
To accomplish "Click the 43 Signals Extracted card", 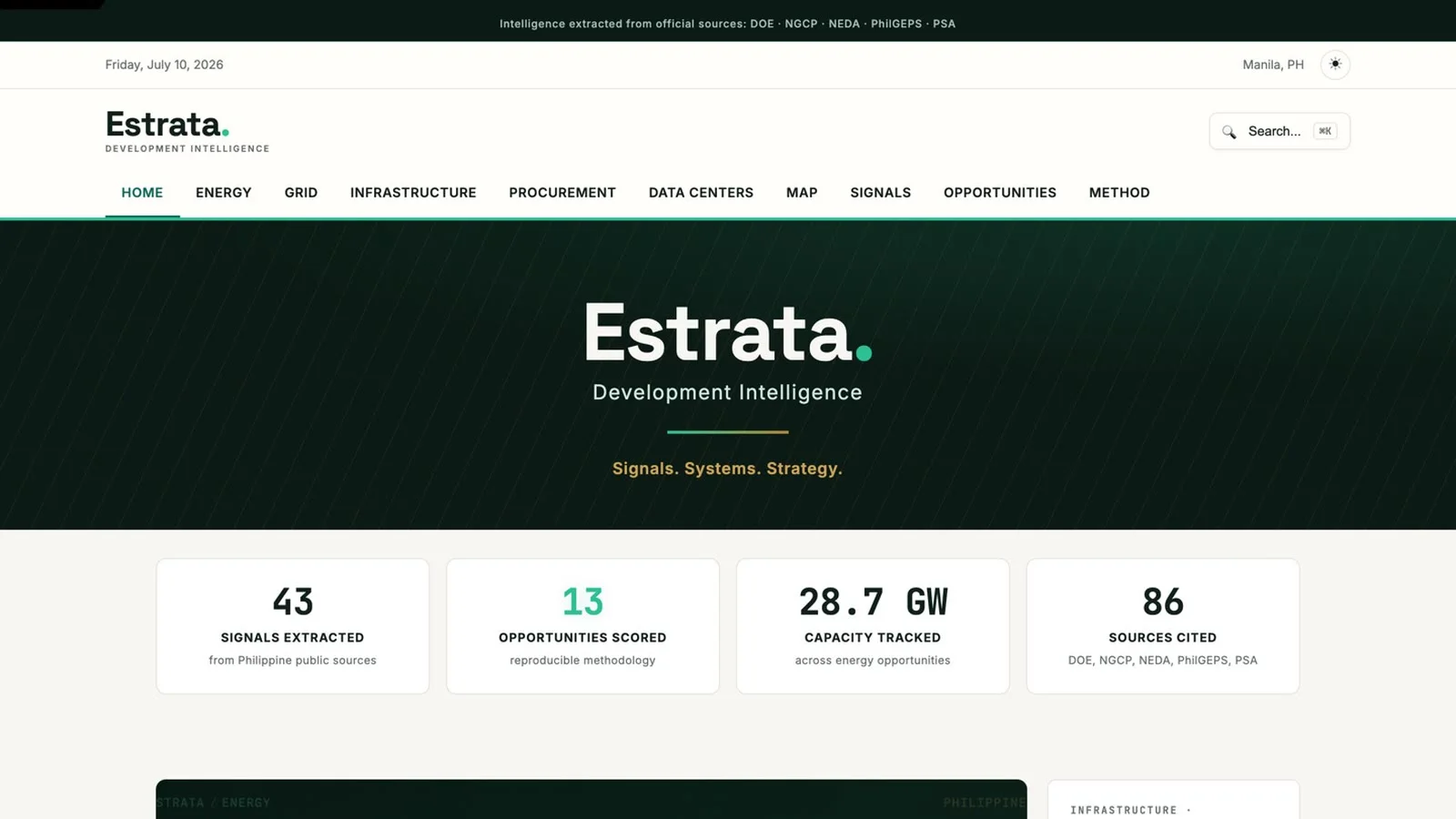I will point(292,626).
